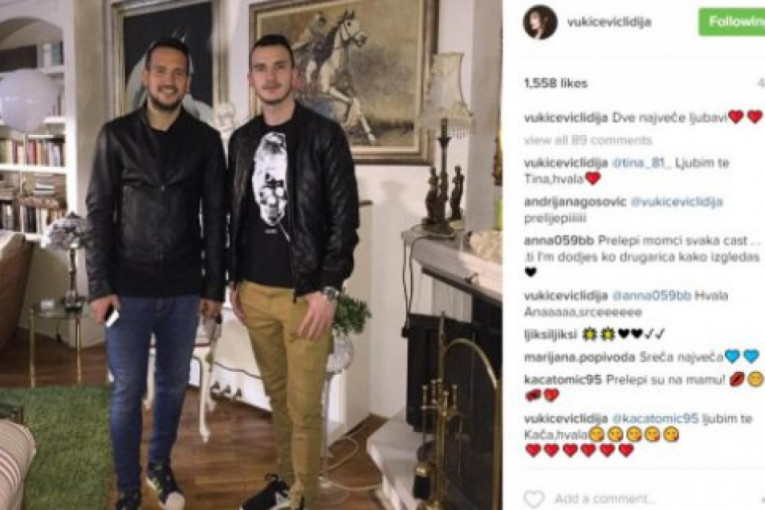Screen dimensions: 765x510
Task: Open anna059bb commenter profile
Action: coord(559,241)
